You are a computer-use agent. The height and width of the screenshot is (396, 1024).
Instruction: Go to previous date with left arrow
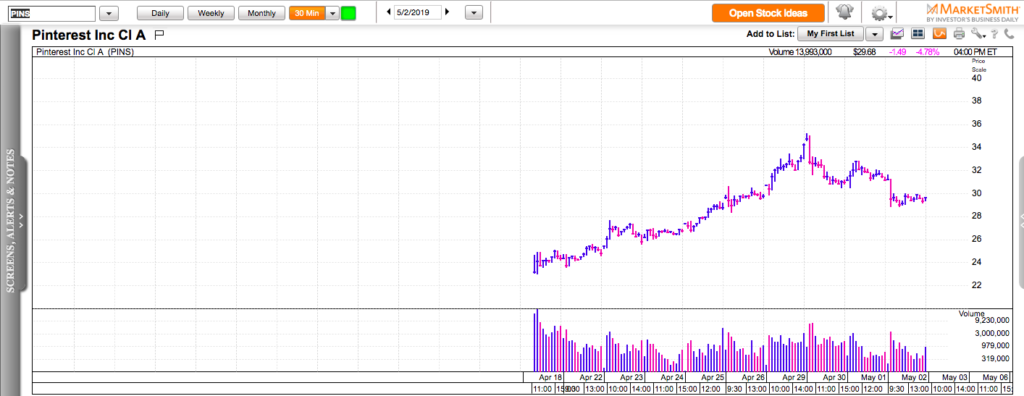tap(389, 12)
